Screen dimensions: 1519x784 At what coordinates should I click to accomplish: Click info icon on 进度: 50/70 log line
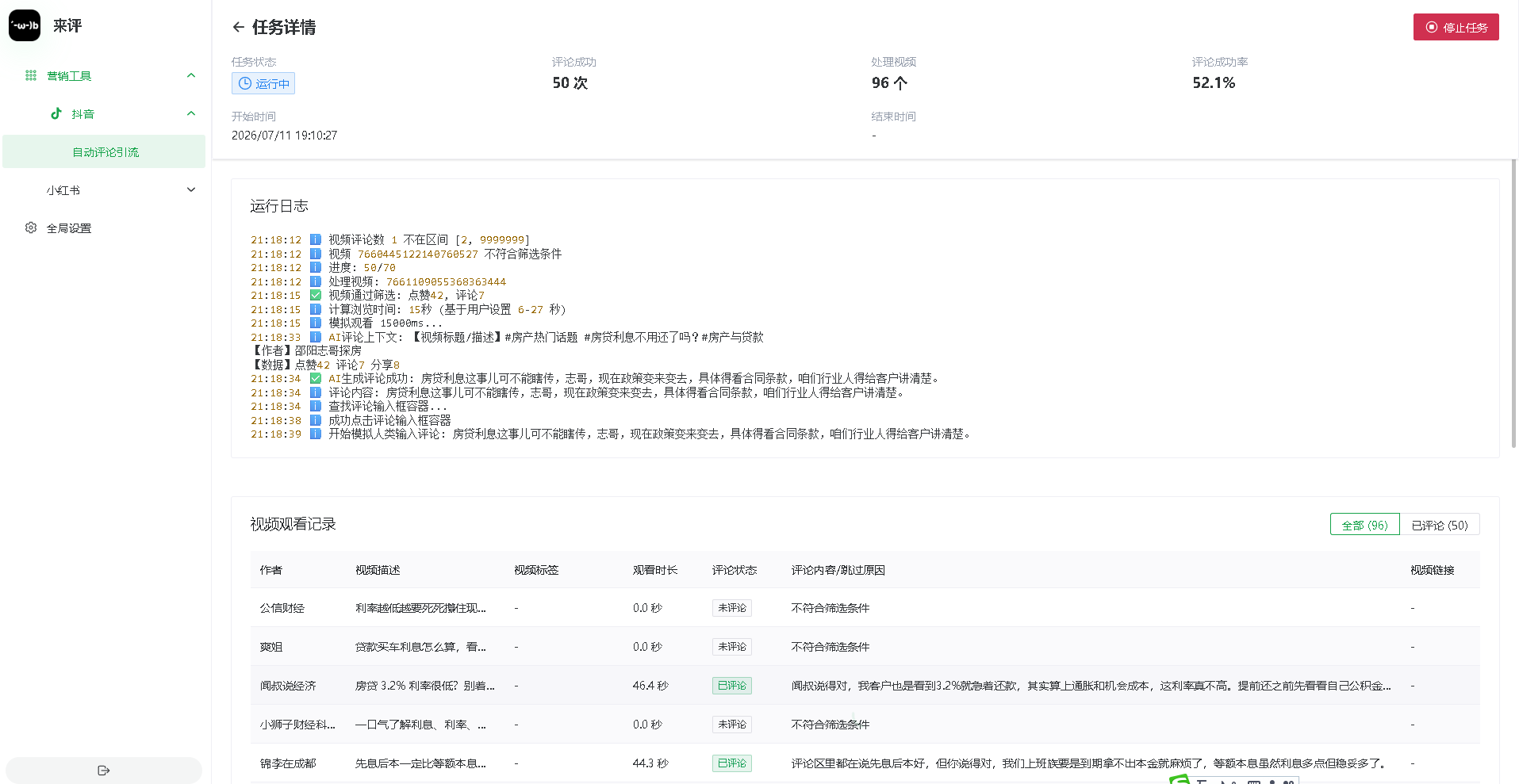click(x=316, y=268)
